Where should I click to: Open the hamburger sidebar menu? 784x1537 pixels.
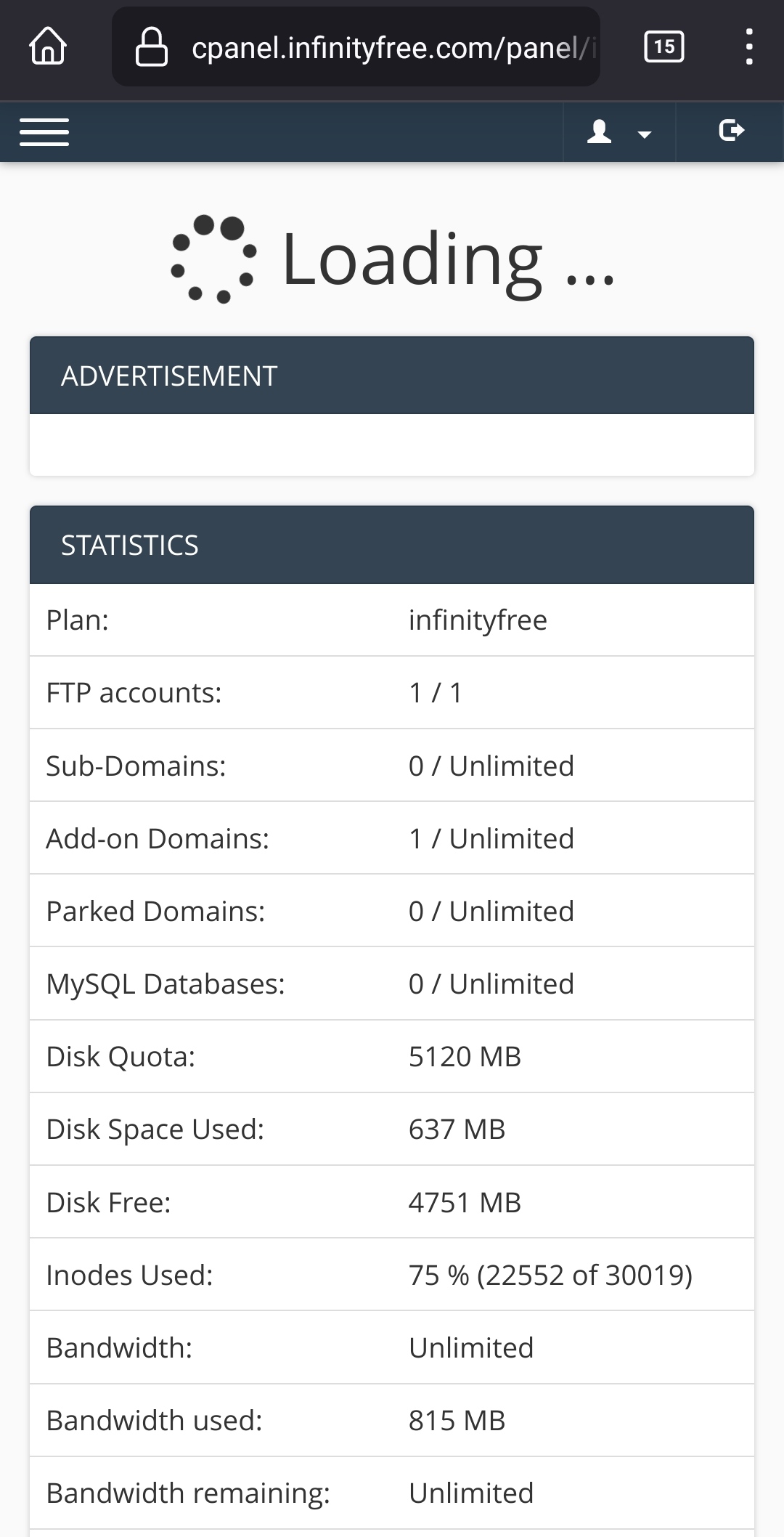[44, 131]
